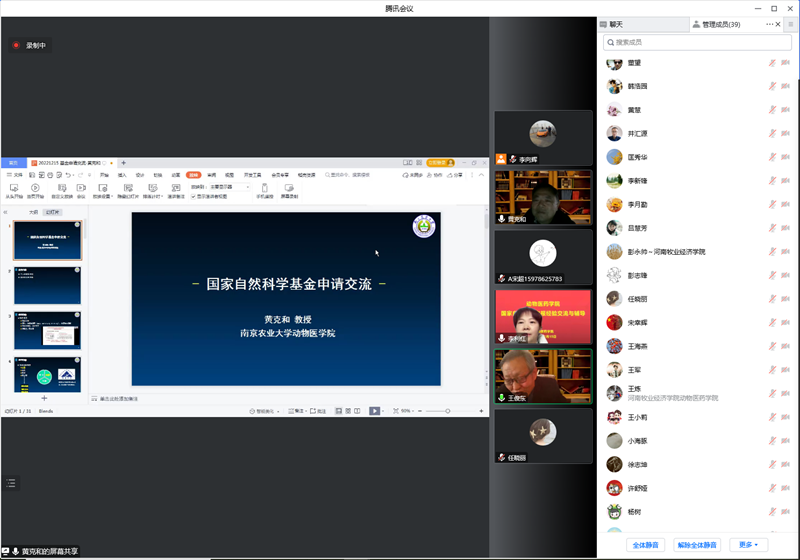Click 全体静音 mute all button
This screenshot has height=560, width=800.
tap(646, 545)
